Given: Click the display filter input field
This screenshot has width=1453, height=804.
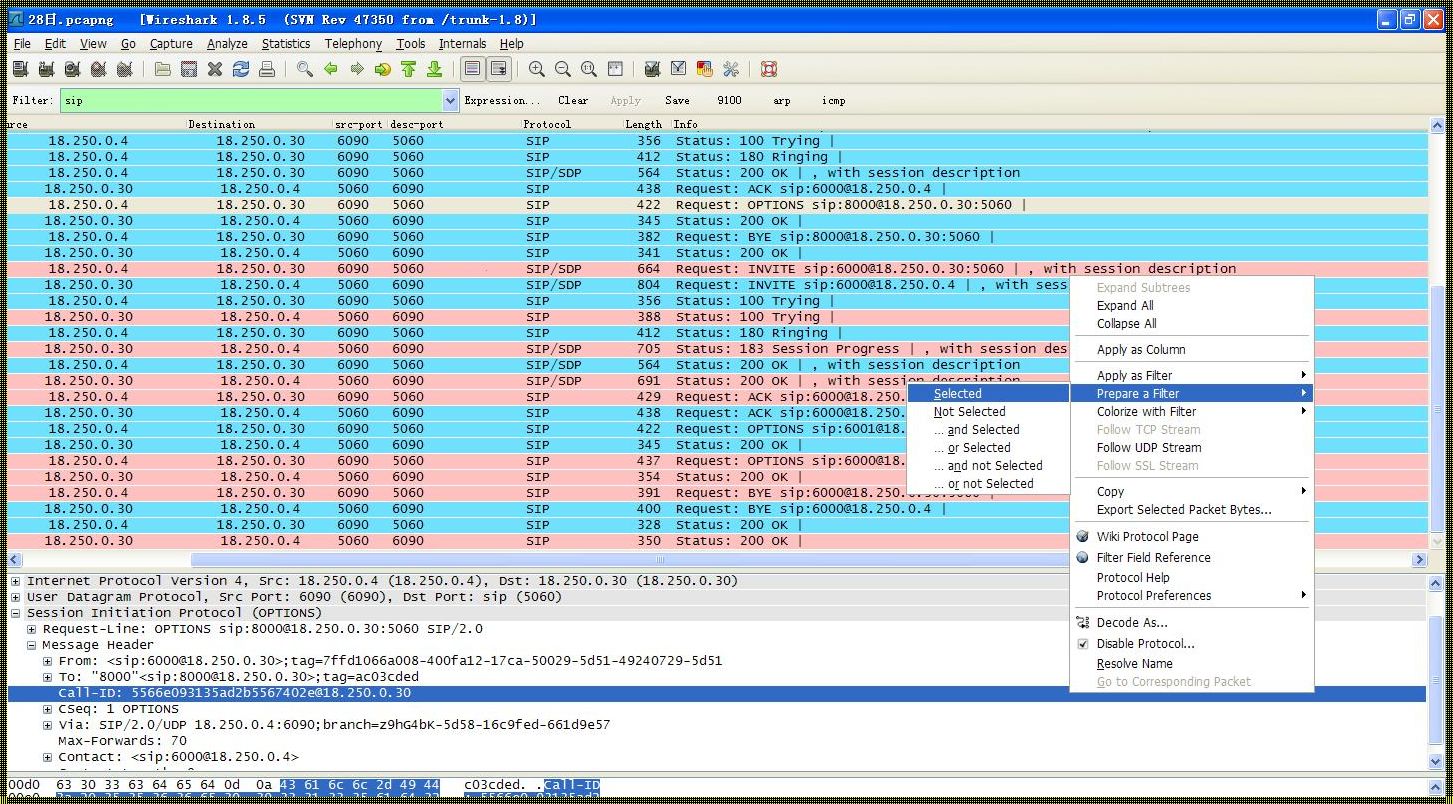Looking at the screenshot, I should (x=251, y=100).
